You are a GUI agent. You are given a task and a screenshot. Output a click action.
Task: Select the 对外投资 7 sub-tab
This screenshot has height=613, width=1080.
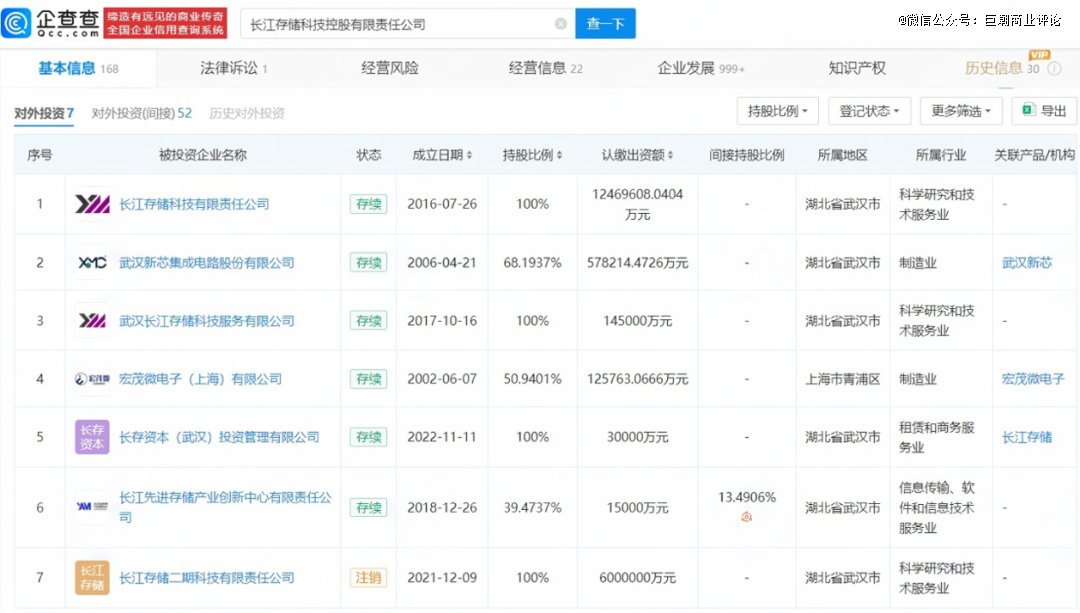point(44,113)
